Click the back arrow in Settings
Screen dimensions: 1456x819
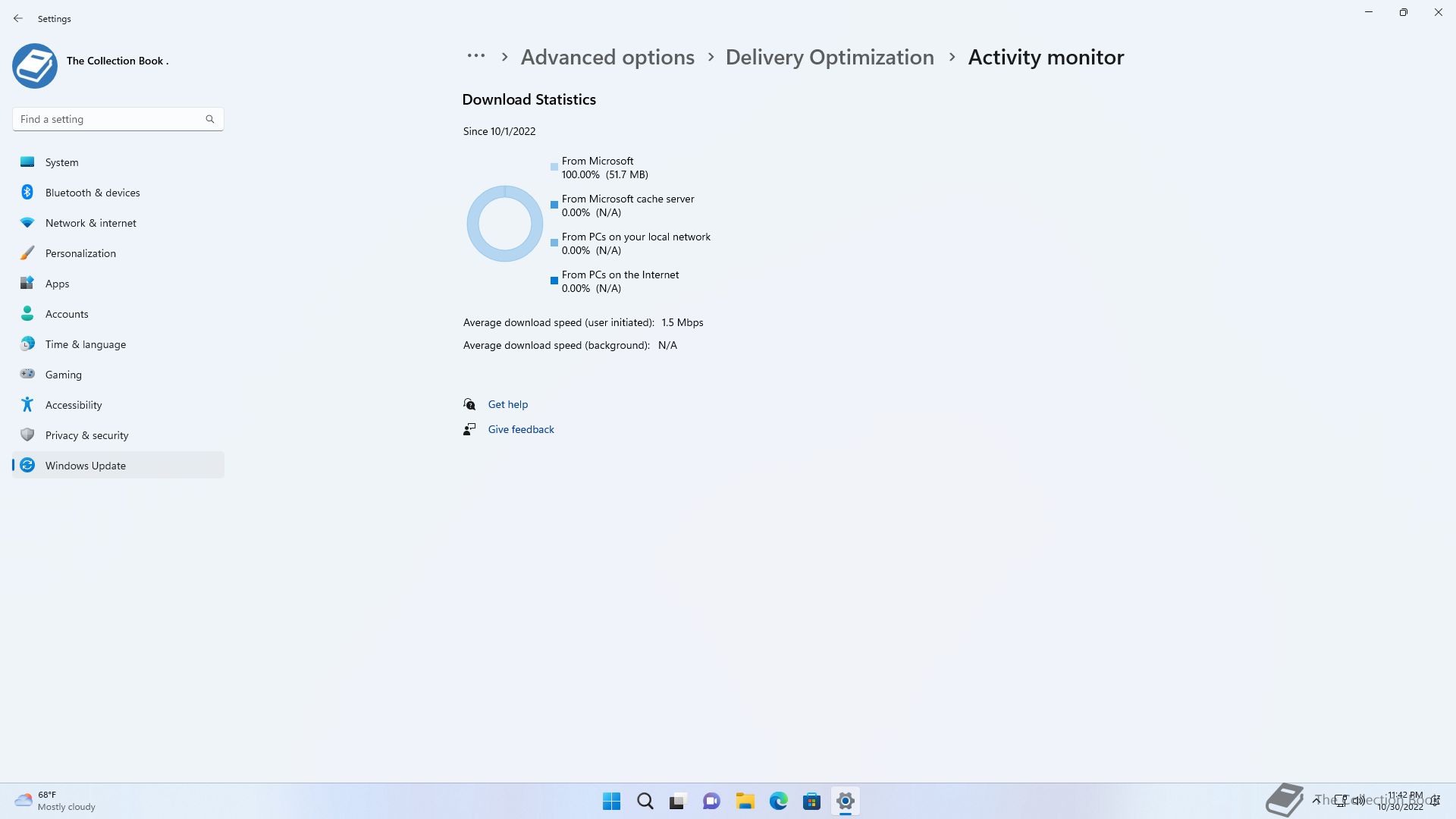(x=18, y=18)
